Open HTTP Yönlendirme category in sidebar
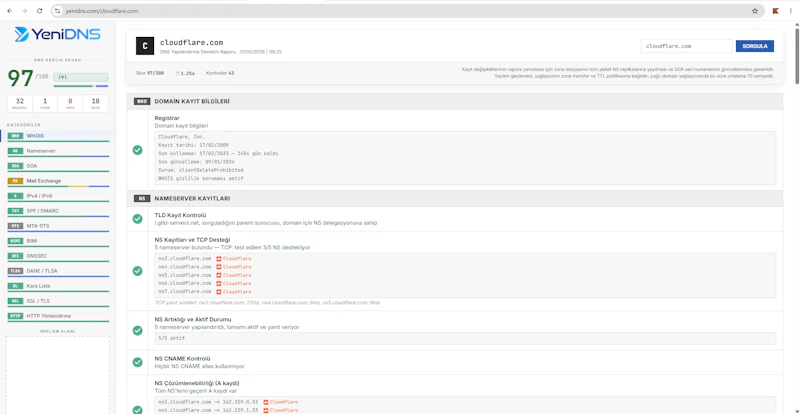800x414 pixels. click(x=58, y=315)
